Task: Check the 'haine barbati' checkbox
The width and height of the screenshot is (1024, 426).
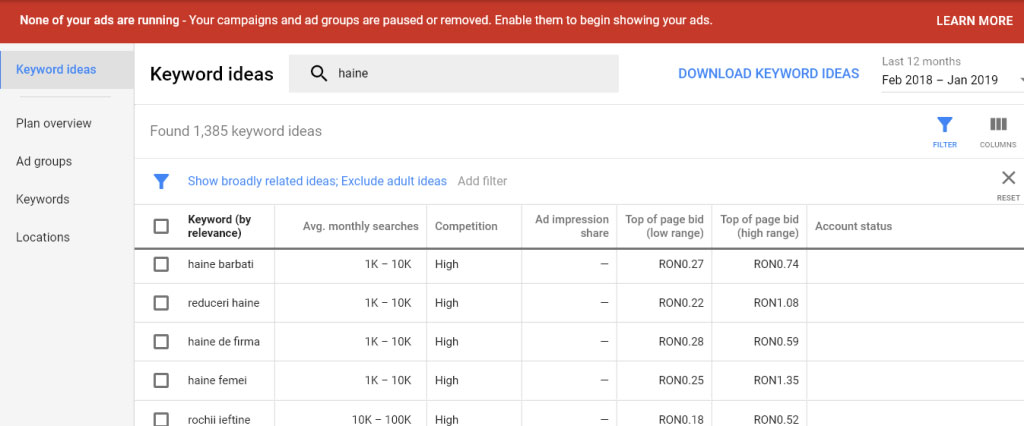Action: pyautogui.click(x=161, y=264)
